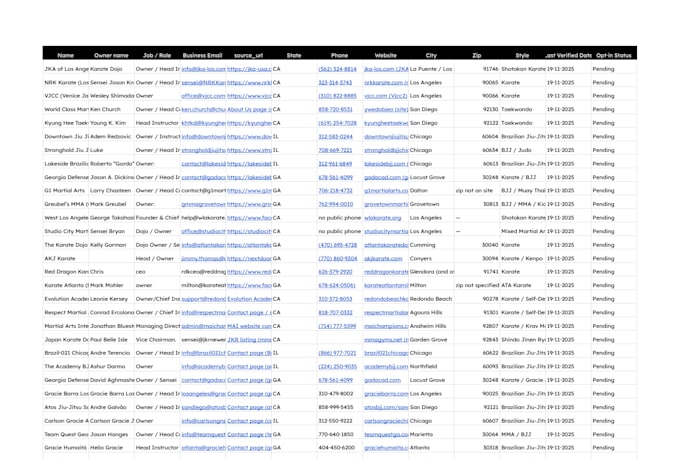
Task: Select the 'zip not specified' cell
Action: point(477,285)
